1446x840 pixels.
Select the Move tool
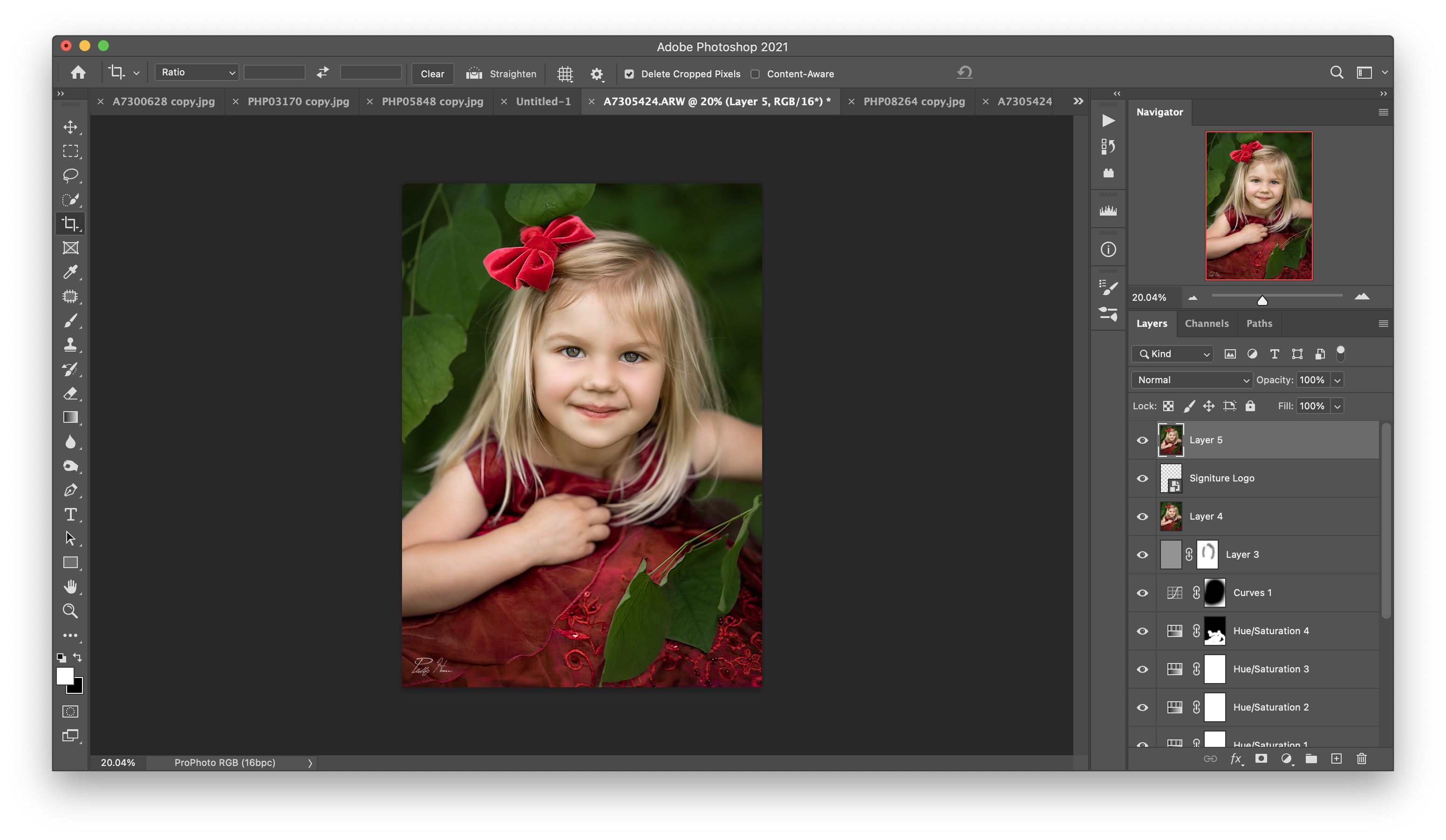71,127
